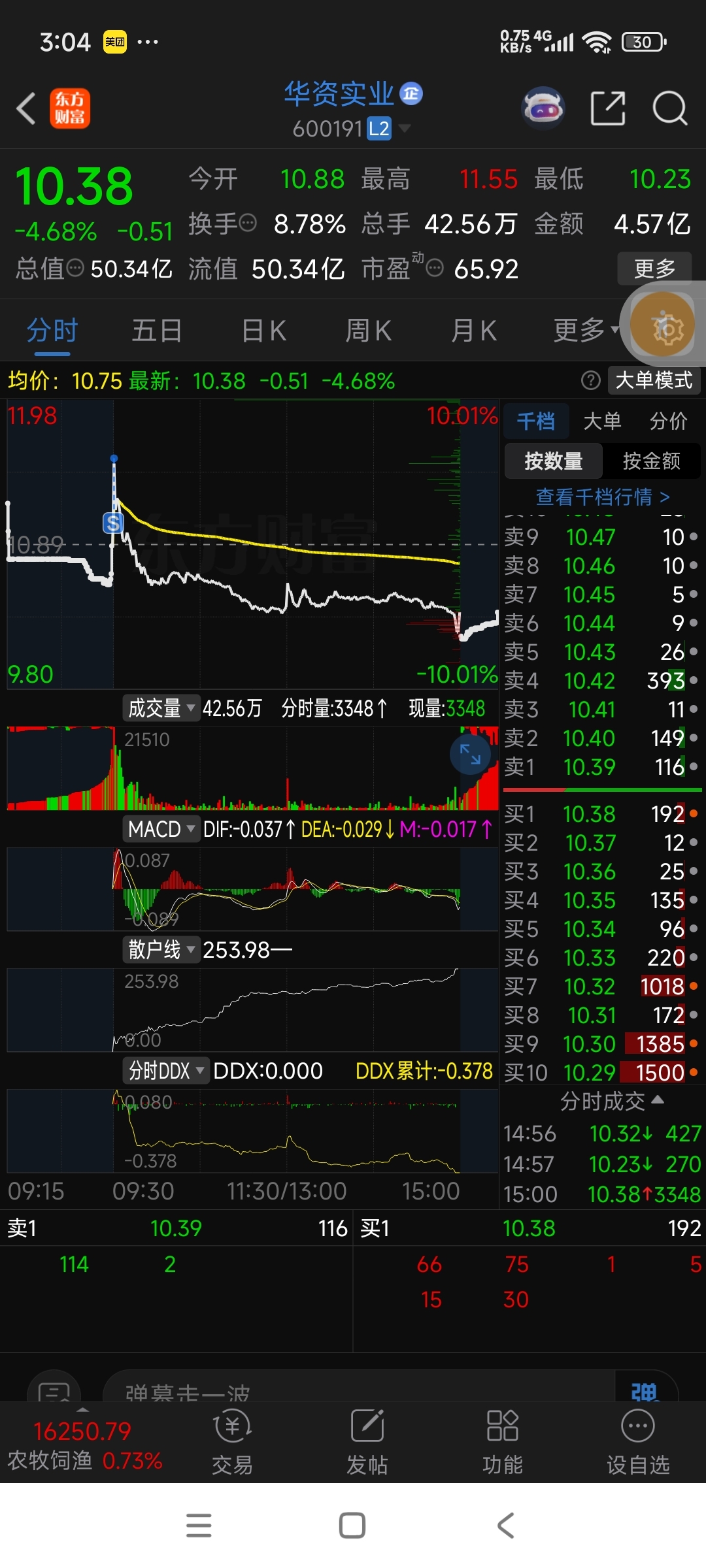Tap the share icon in header
Image resolution: width=706 pixels, height=1568 pixels.
coord(608,108)
